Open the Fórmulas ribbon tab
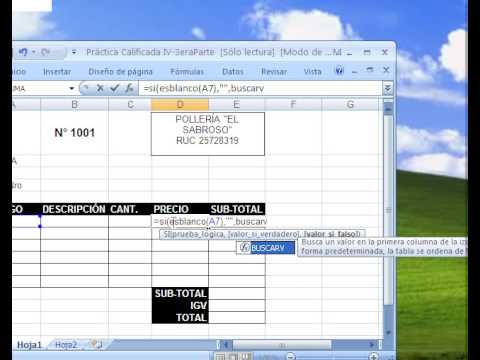Image resolution: width=480 pixels, height=360 pixels. tap(187, 72)
